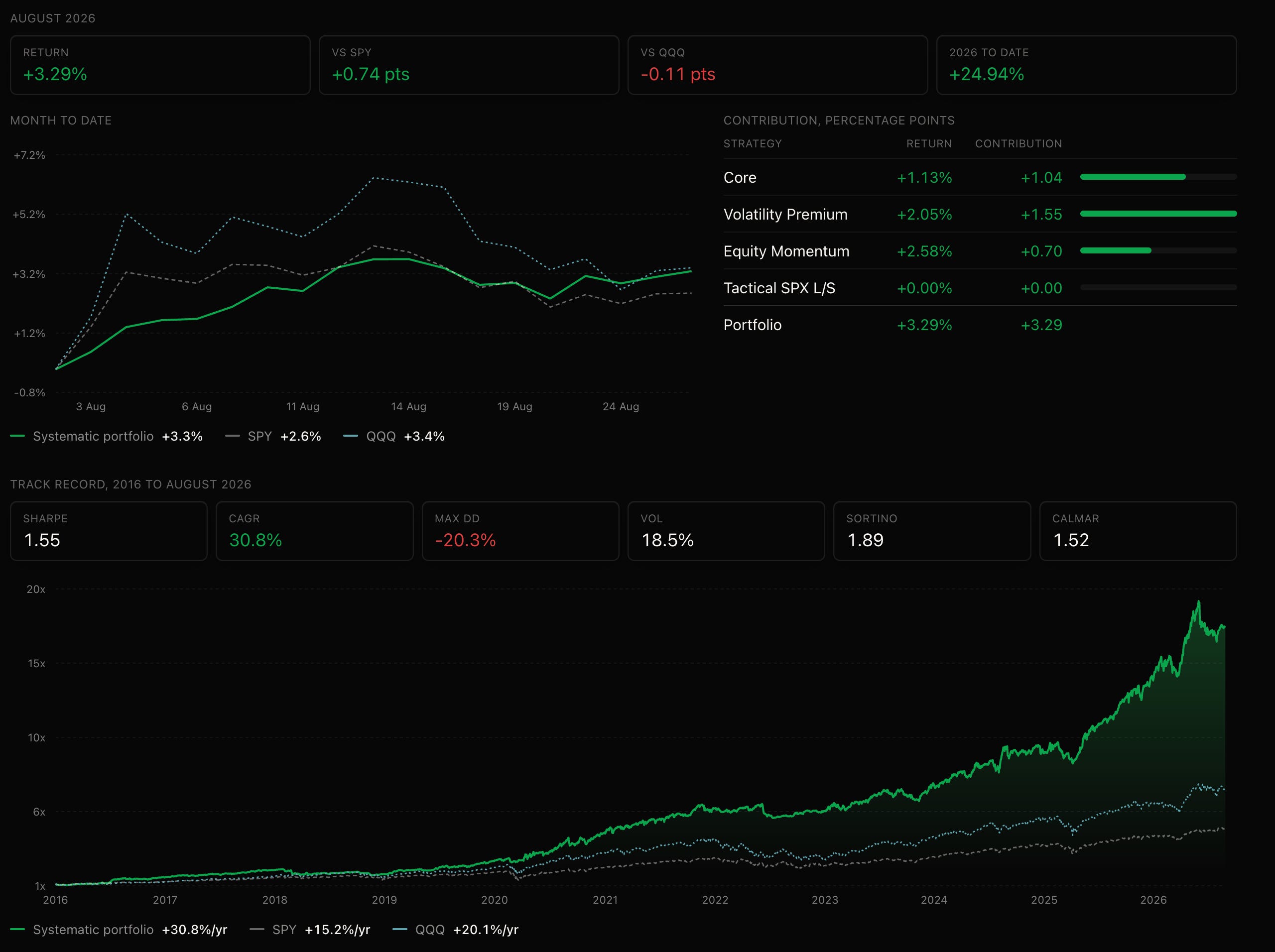The image size is (1275, 952).
Task: Select the VOL 18.5% card
Action: pyautogui.click(x=726, y=531)
